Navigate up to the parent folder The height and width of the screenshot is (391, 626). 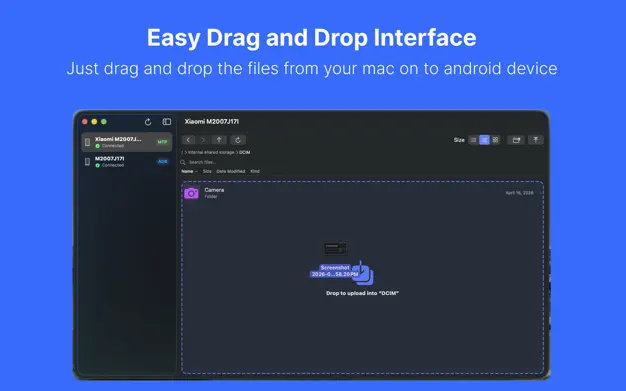219,140
